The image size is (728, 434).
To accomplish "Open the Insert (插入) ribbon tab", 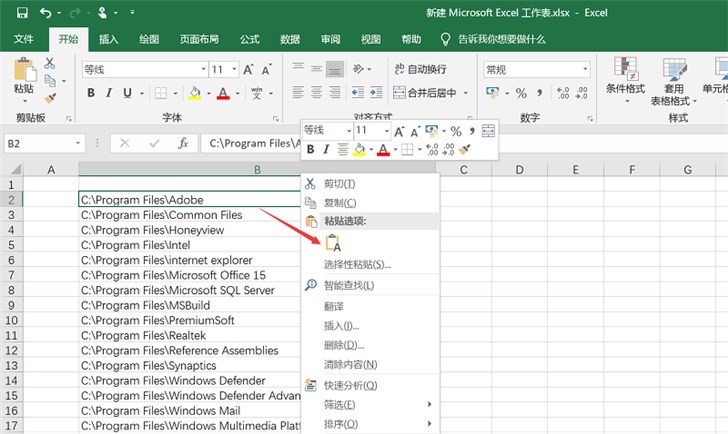I will pyautogui.click(x=109, y=39).
